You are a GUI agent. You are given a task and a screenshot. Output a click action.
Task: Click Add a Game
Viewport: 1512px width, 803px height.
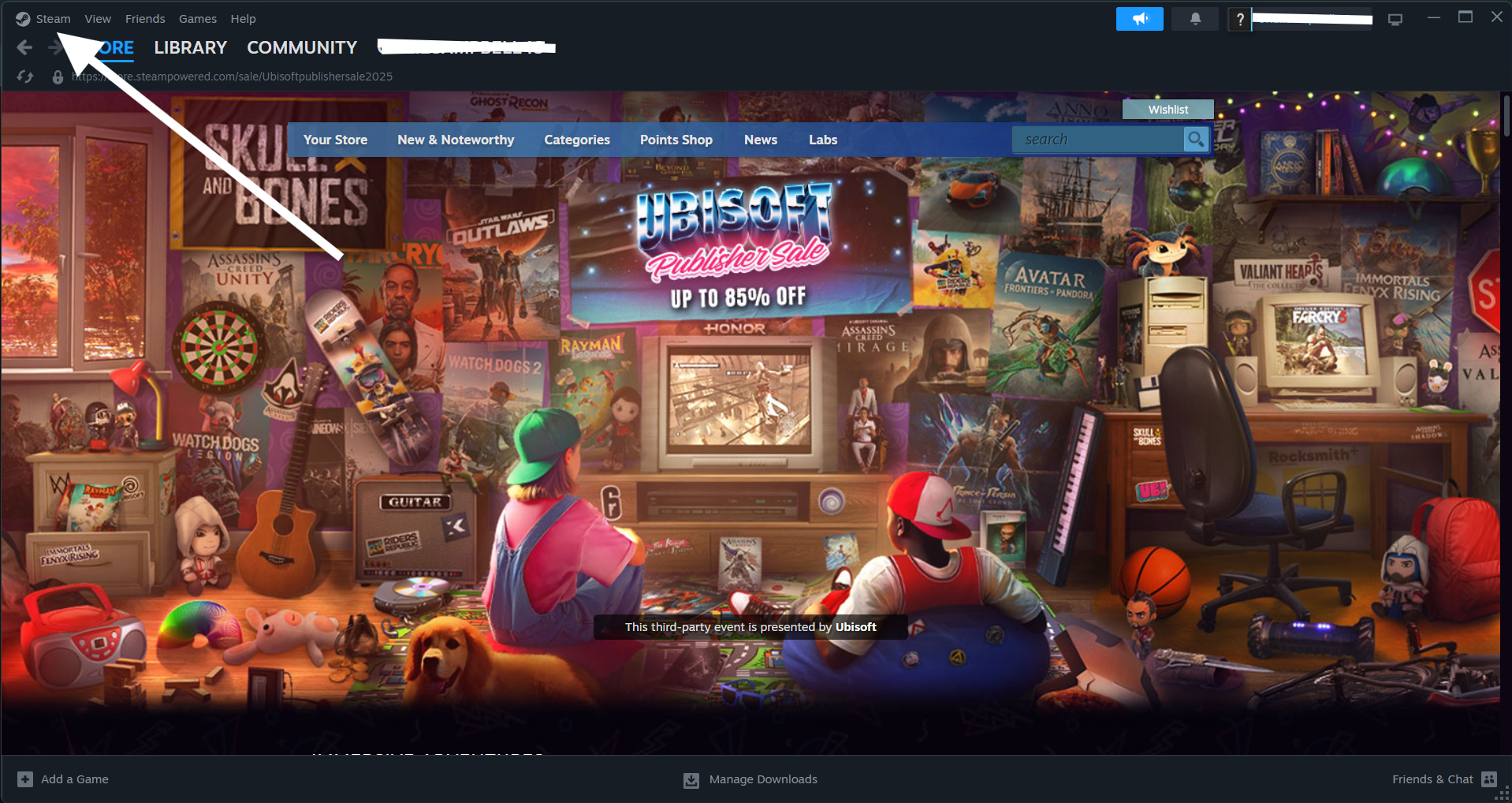pos(75,779)
